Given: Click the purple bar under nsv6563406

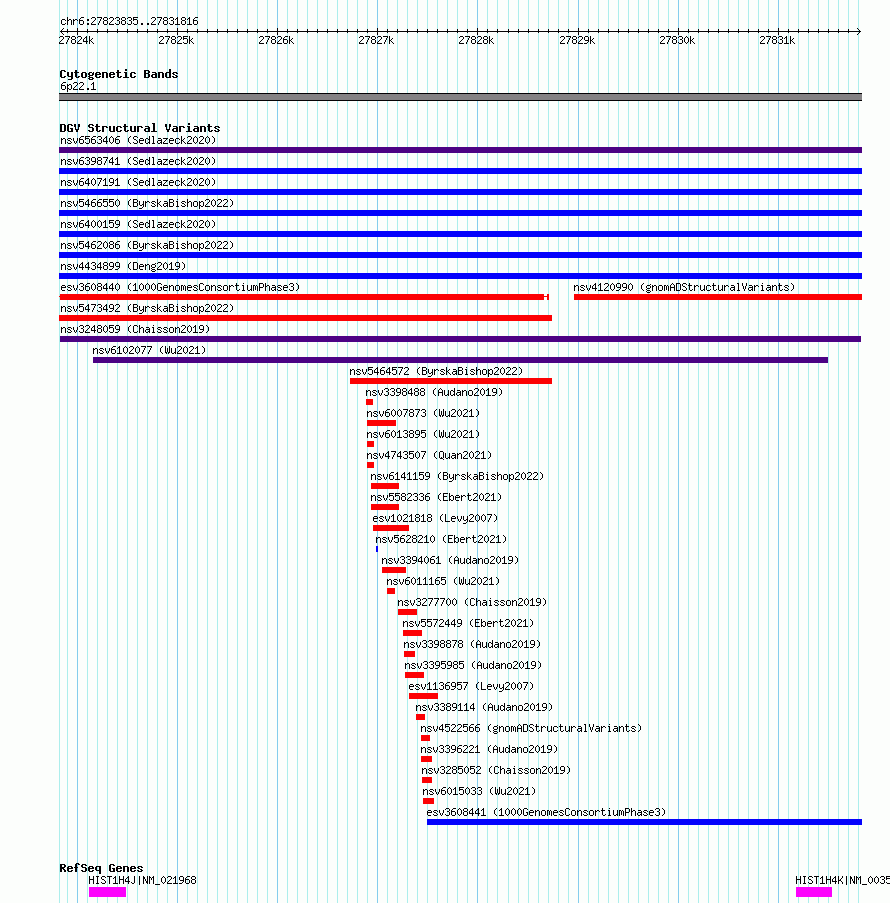Looking at the screenshot, I should 460,150.
